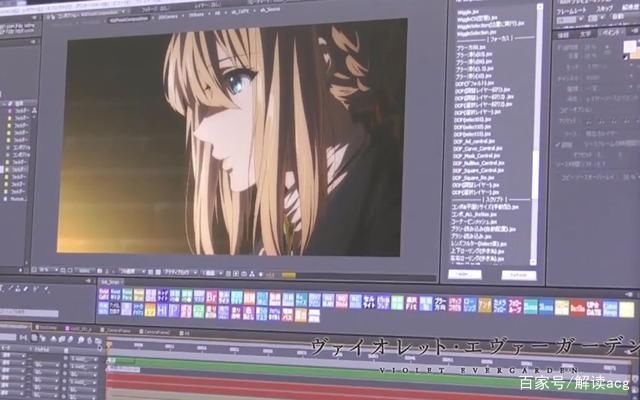
Task: Click the green "Demo" script icon
Action: [531, 306]
